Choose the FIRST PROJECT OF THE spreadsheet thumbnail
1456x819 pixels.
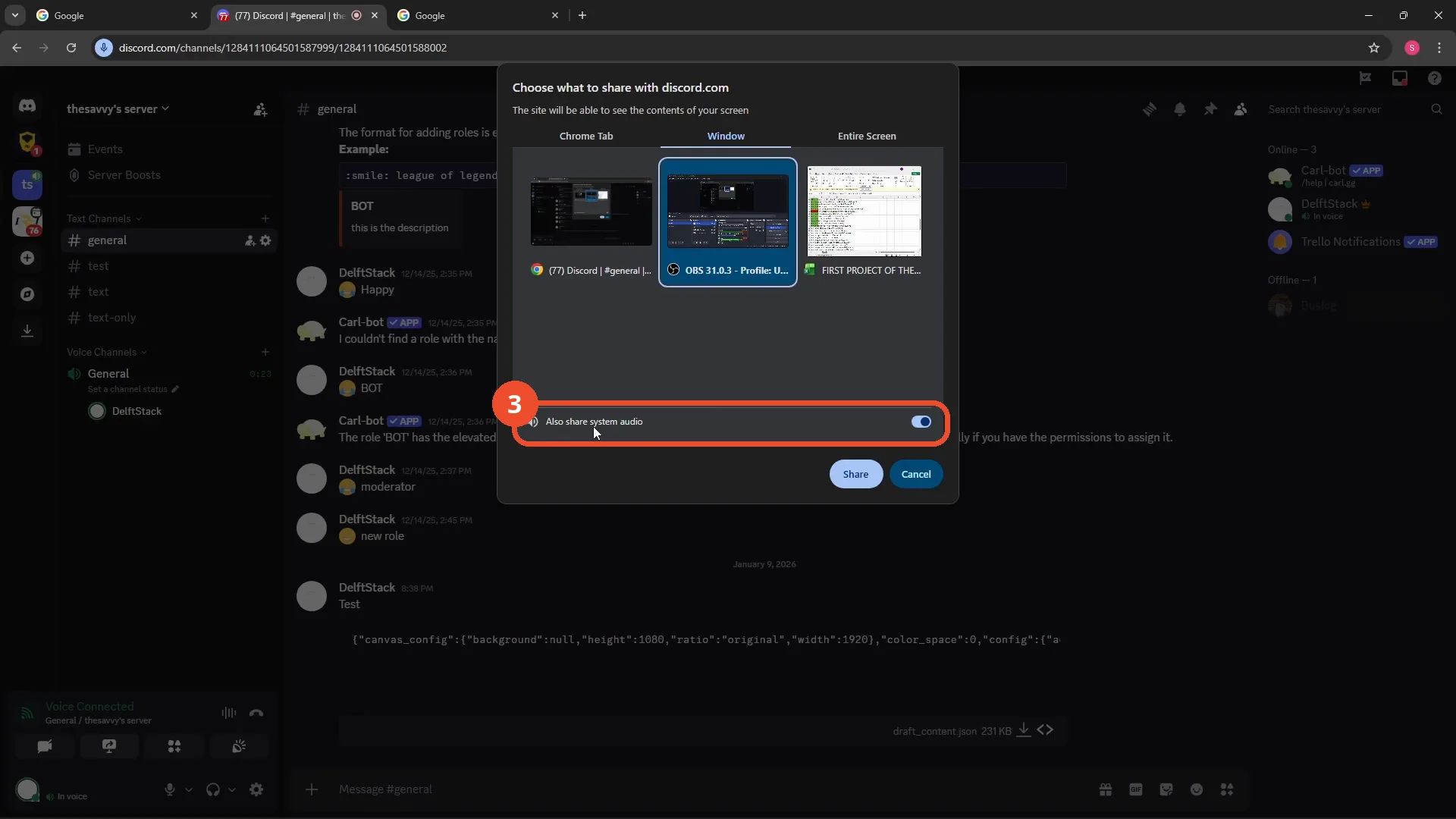click(x=864, y=222)
